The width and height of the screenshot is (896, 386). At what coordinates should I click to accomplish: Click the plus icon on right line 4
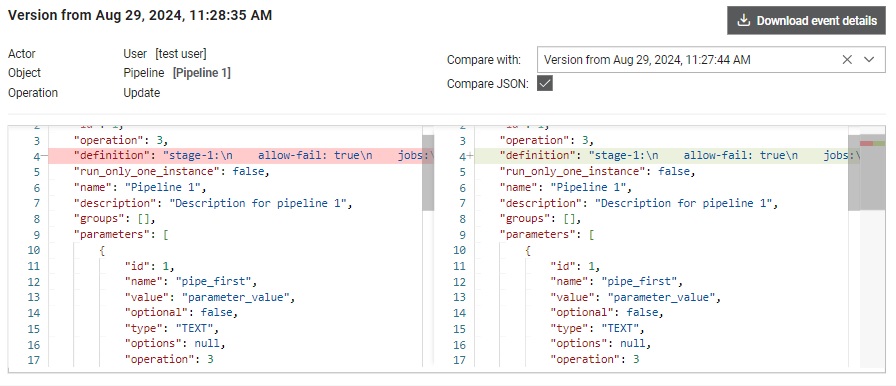coord(470,155)
